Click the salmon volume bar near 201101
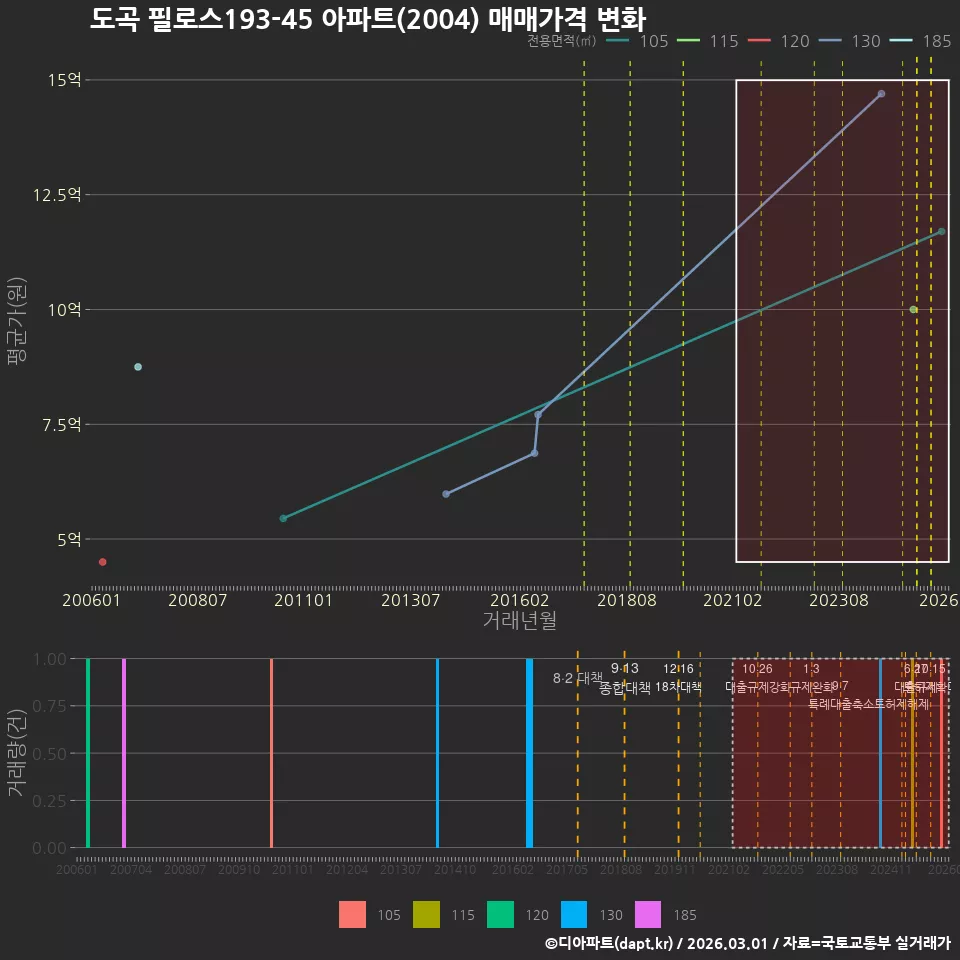Image resolution: width=960 pixels, height=960 pixels. click(x=271, y=753)
